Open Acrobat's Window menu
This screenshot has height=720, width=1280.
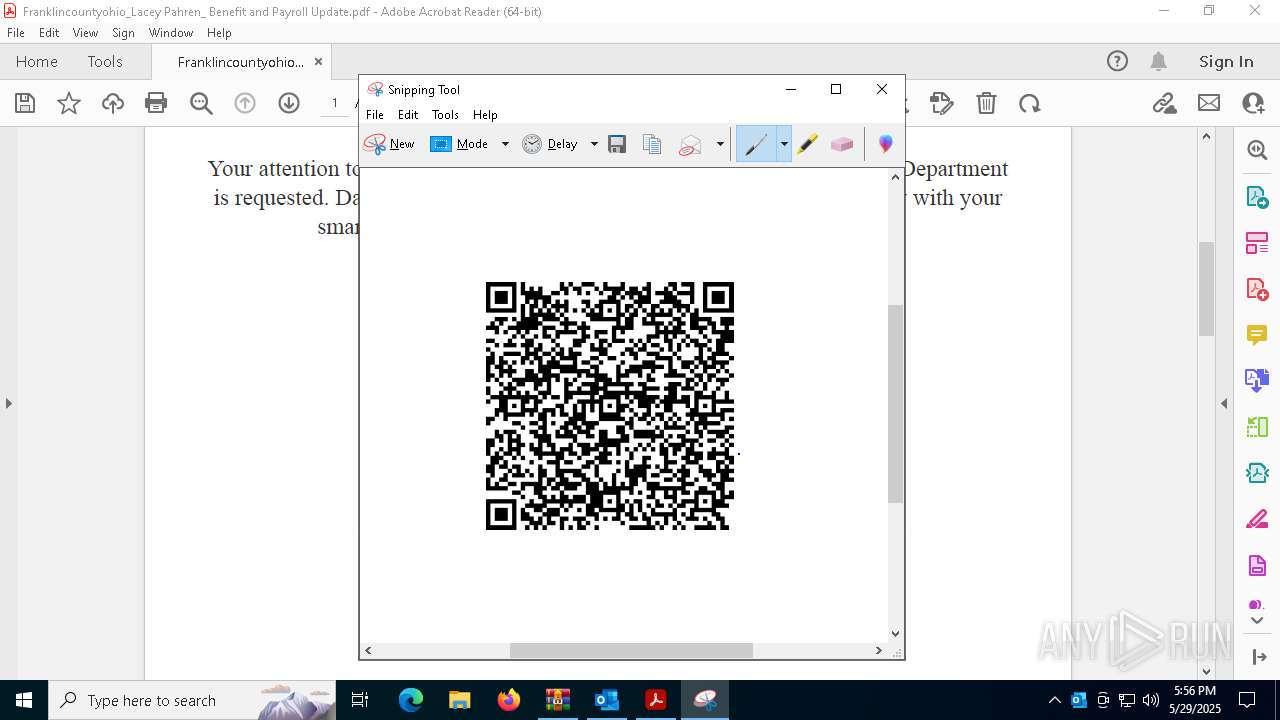point(171,33)
